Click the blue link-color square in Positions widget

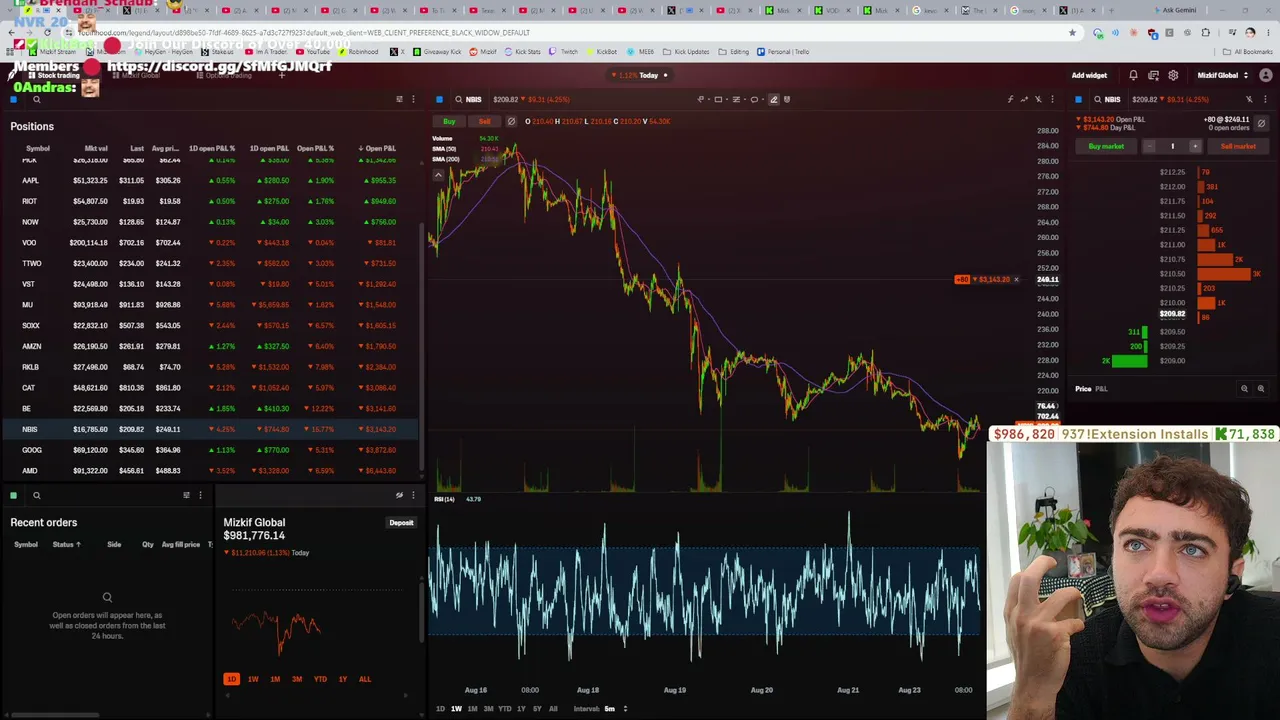point(14,99)
